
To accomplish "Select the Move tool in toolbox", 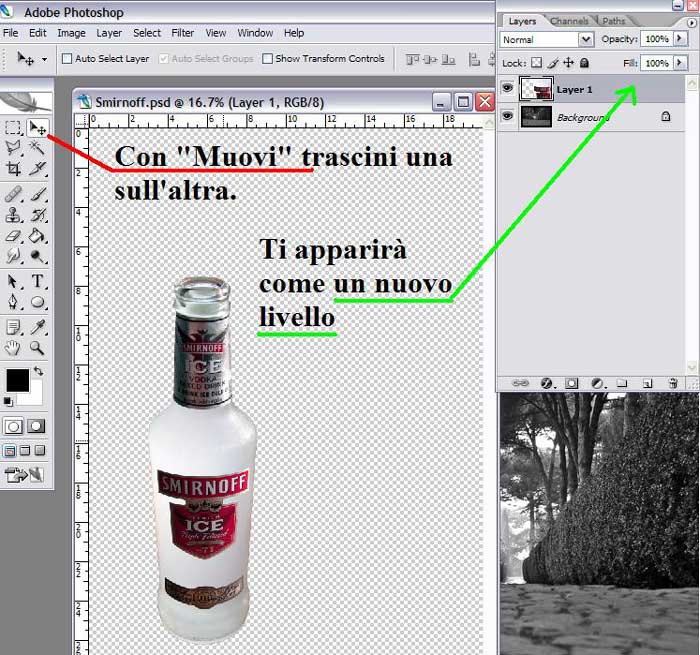I will pos(38,128).
